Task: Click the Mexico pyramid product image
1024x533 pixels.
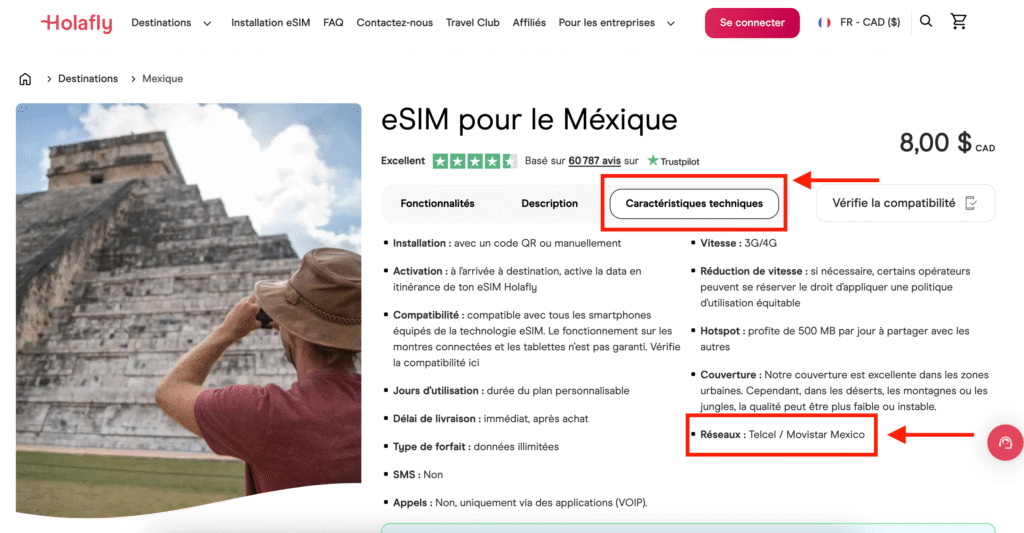Action: pyautogui.click(x=188, y=310)
